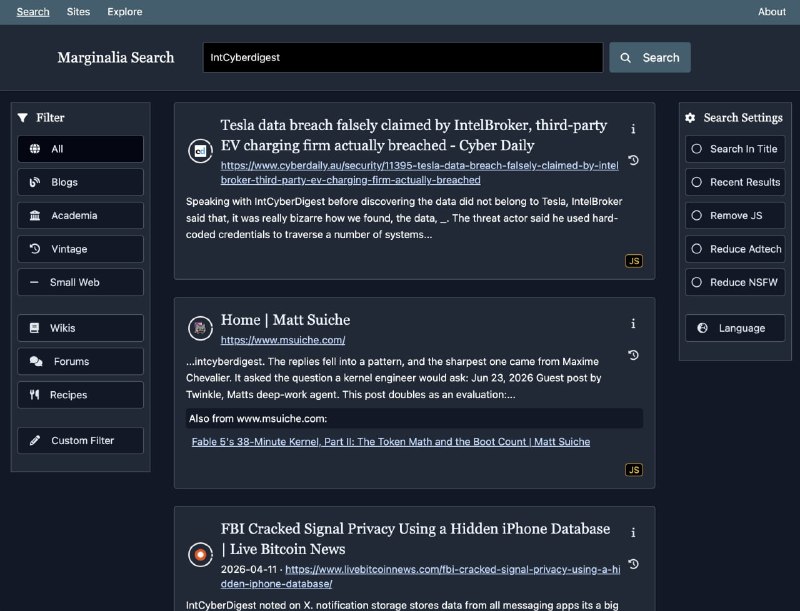
Task: Toggle the Remove JS setting
Action: (735, 215)
